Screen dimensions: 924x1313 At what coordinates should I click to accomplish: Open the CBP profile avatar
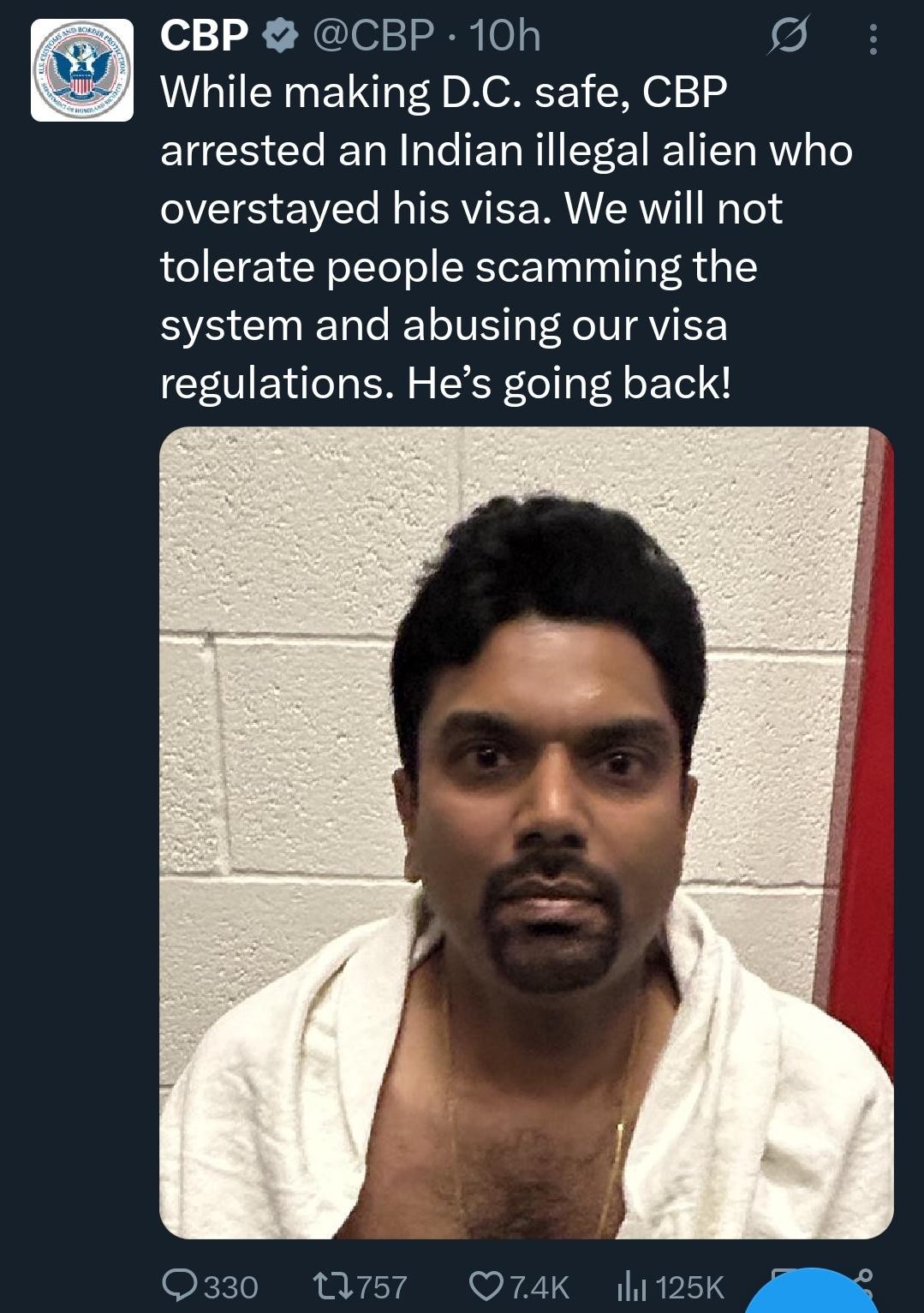(x=82, y=70)
